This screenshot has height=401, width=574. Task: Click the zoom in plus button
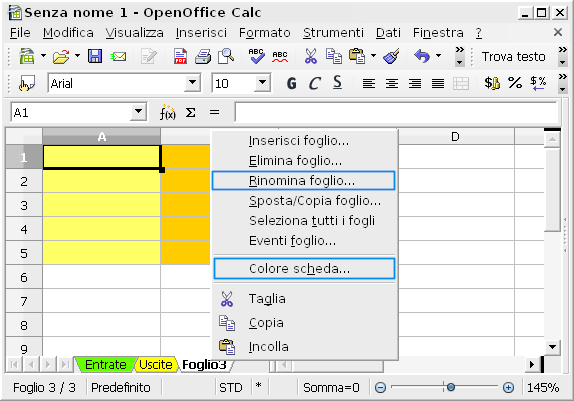click(508, 387)
